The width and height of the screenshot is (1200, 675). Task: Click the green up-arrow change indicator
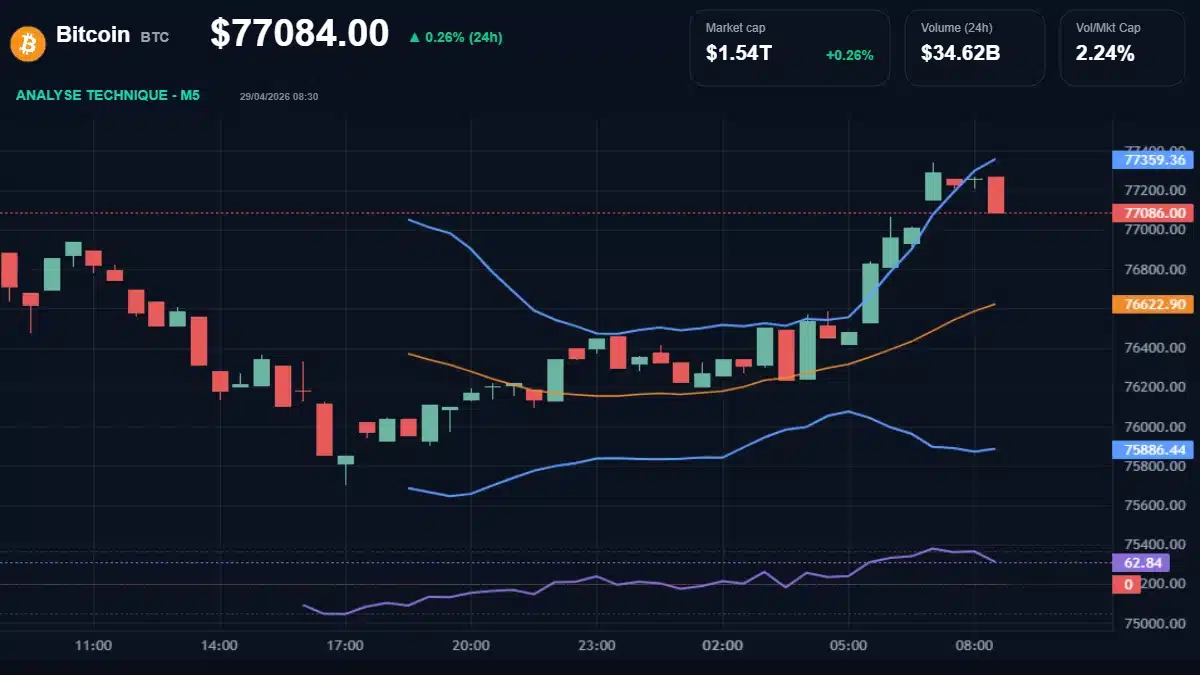coord(413,39)
